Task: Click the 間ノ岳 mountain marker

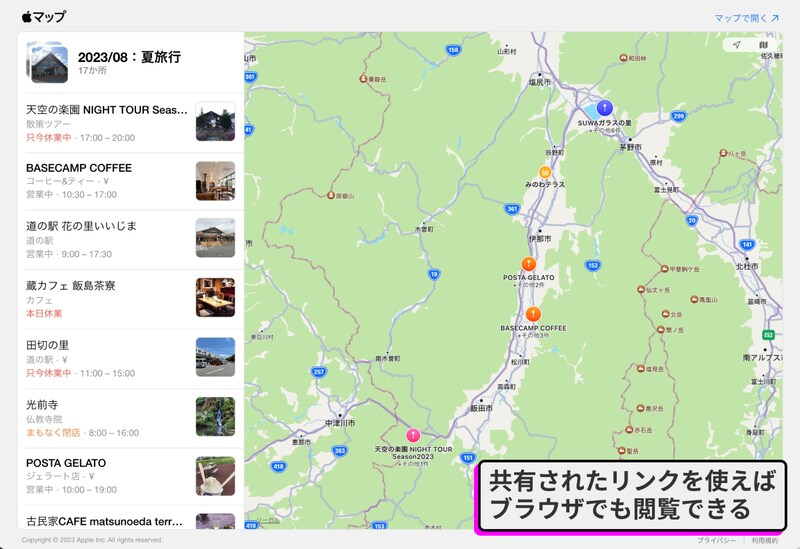Action: click(x=660, y=330)
